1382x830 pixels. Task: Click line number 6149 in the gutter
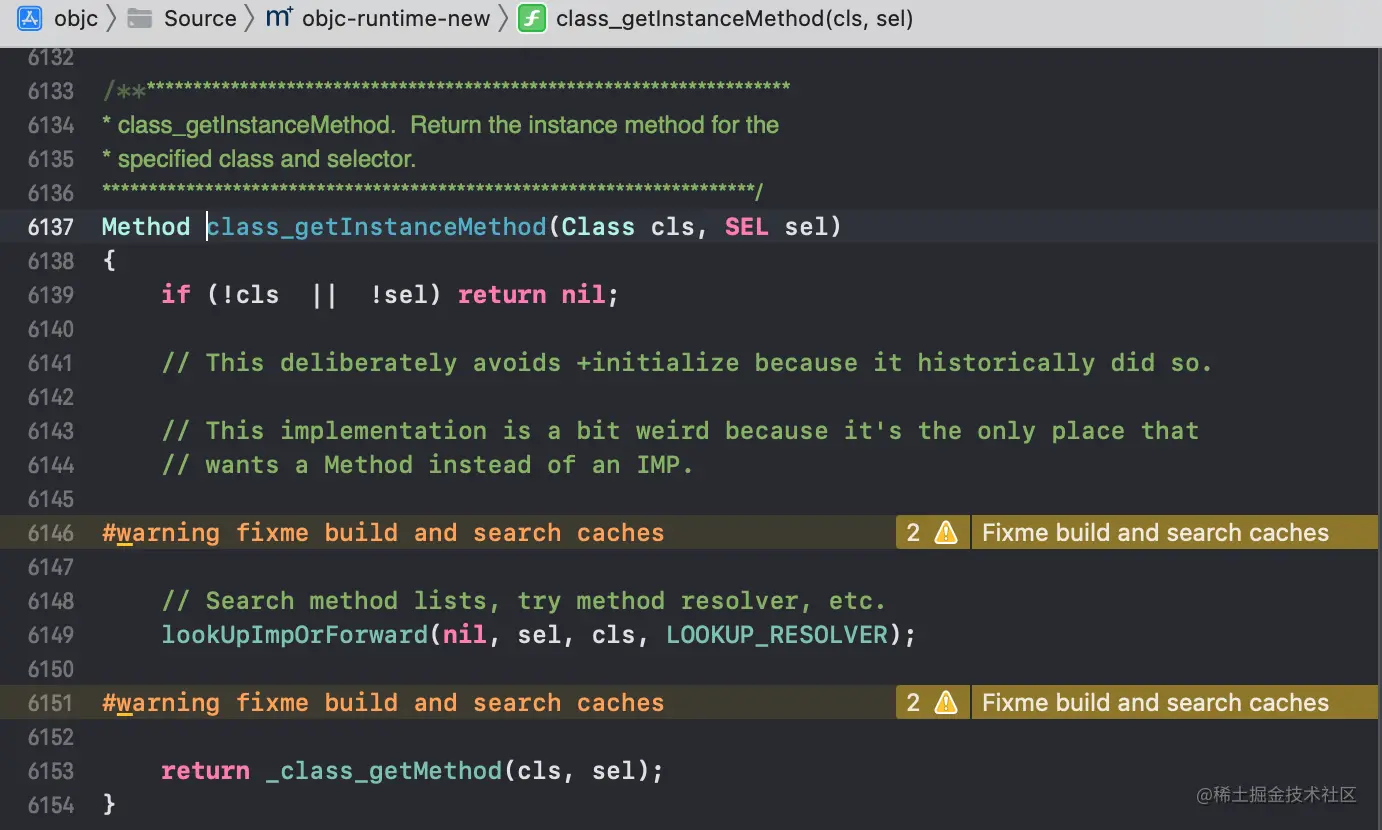pyautogui.click(x=51, y=635)
